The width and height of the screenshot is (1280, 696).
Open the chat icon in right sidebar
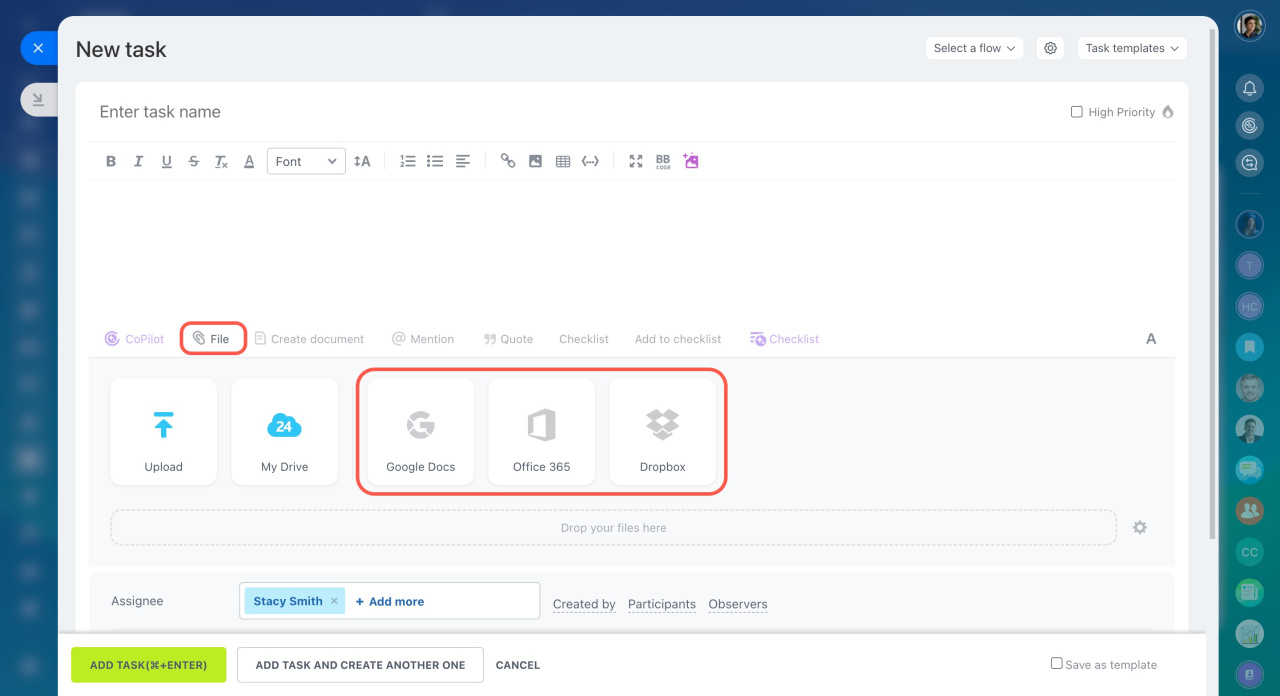[1250, 163]
